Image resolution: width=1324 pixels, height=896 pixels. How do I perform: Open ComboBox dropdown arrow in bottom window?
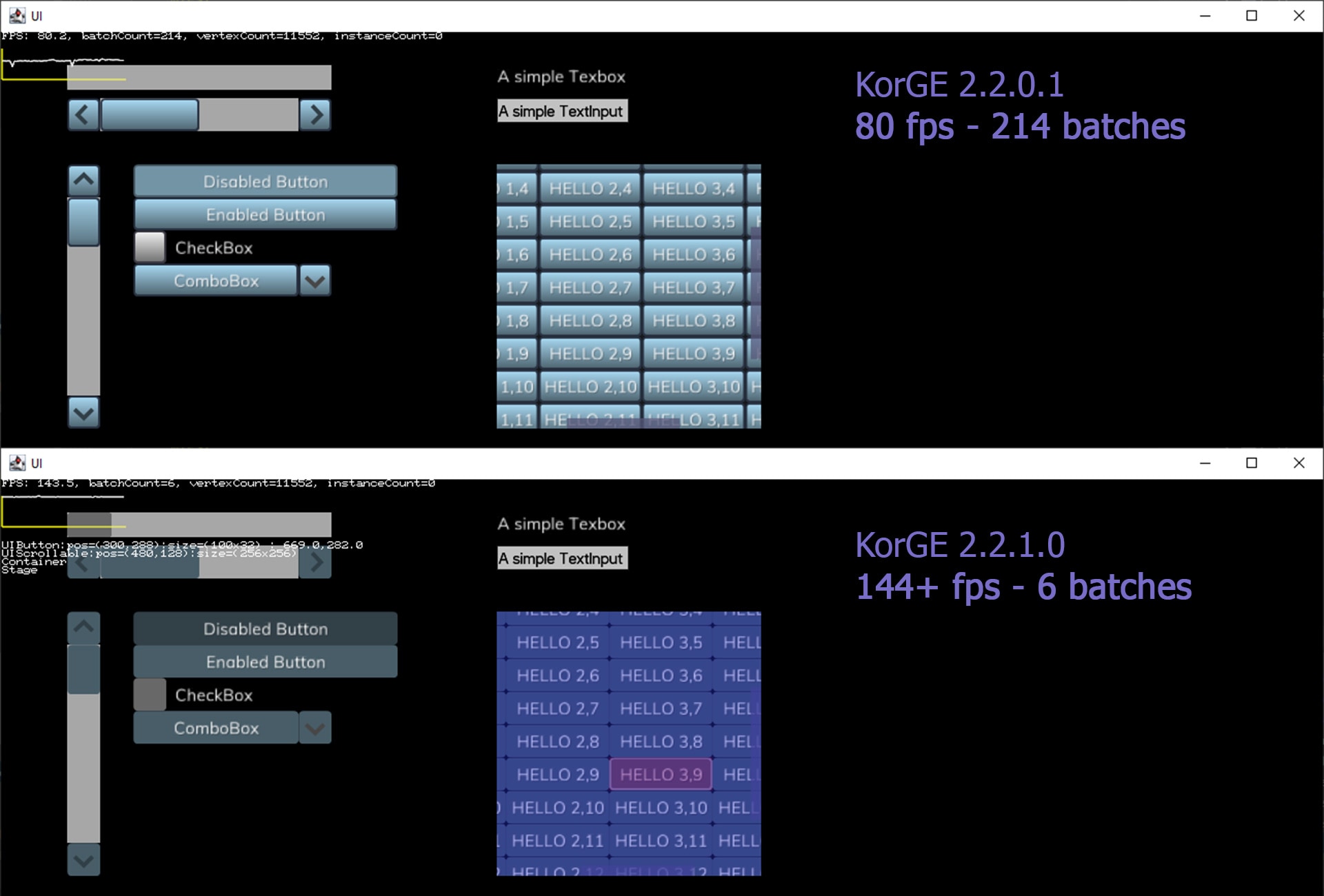coord(315,728)
